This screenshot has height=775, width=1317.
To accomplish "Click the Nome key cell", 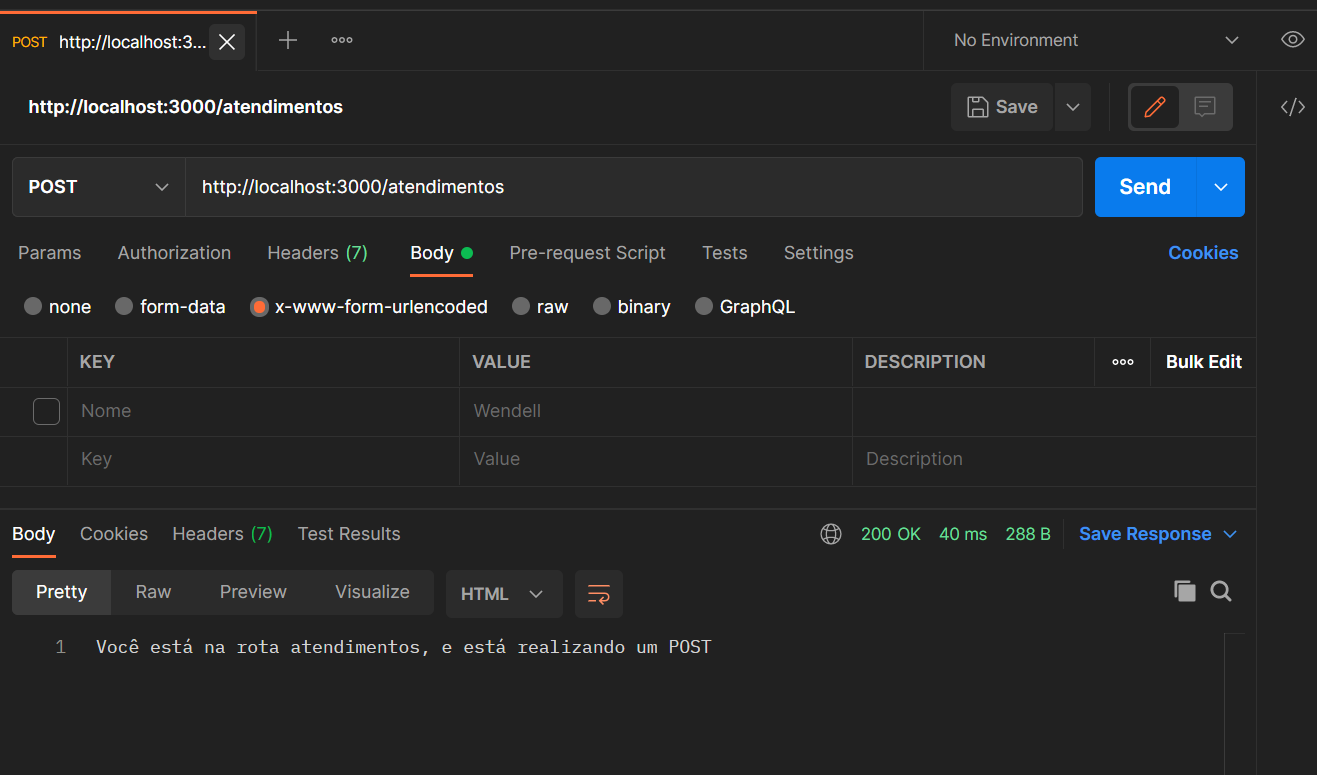I will point(263,411).
